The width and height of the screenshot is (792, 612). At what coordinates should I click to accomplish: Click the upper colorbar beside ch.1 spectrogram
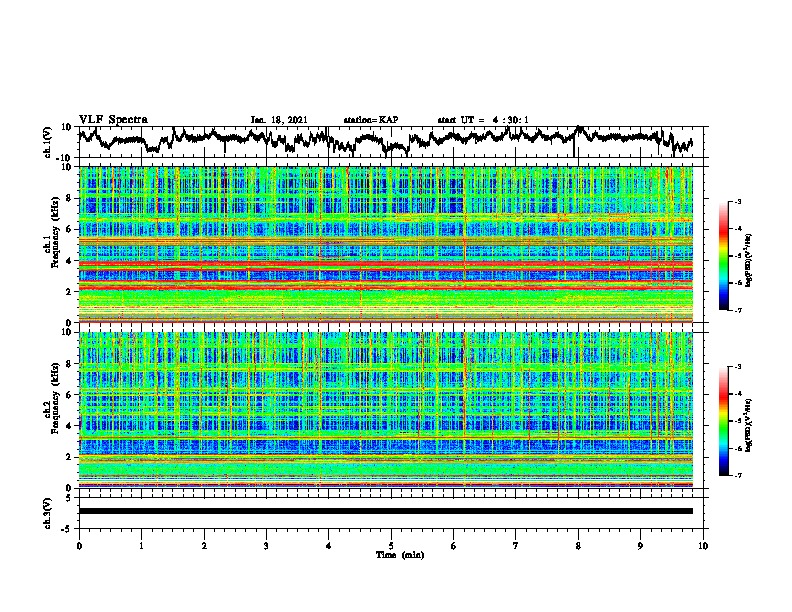click(723, 256)
